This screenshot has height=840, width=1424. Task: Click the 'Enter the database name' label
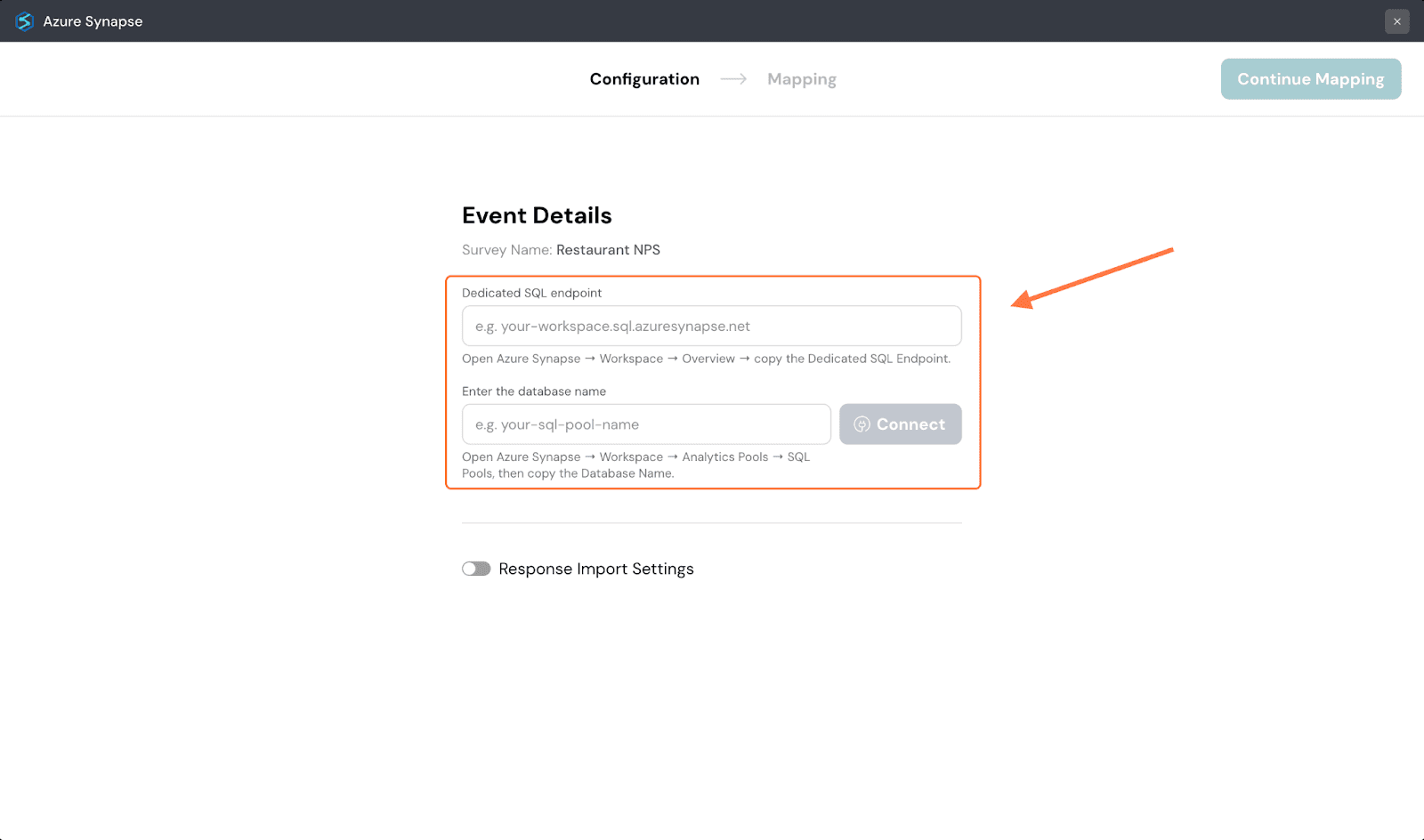[x=534, y=392]
